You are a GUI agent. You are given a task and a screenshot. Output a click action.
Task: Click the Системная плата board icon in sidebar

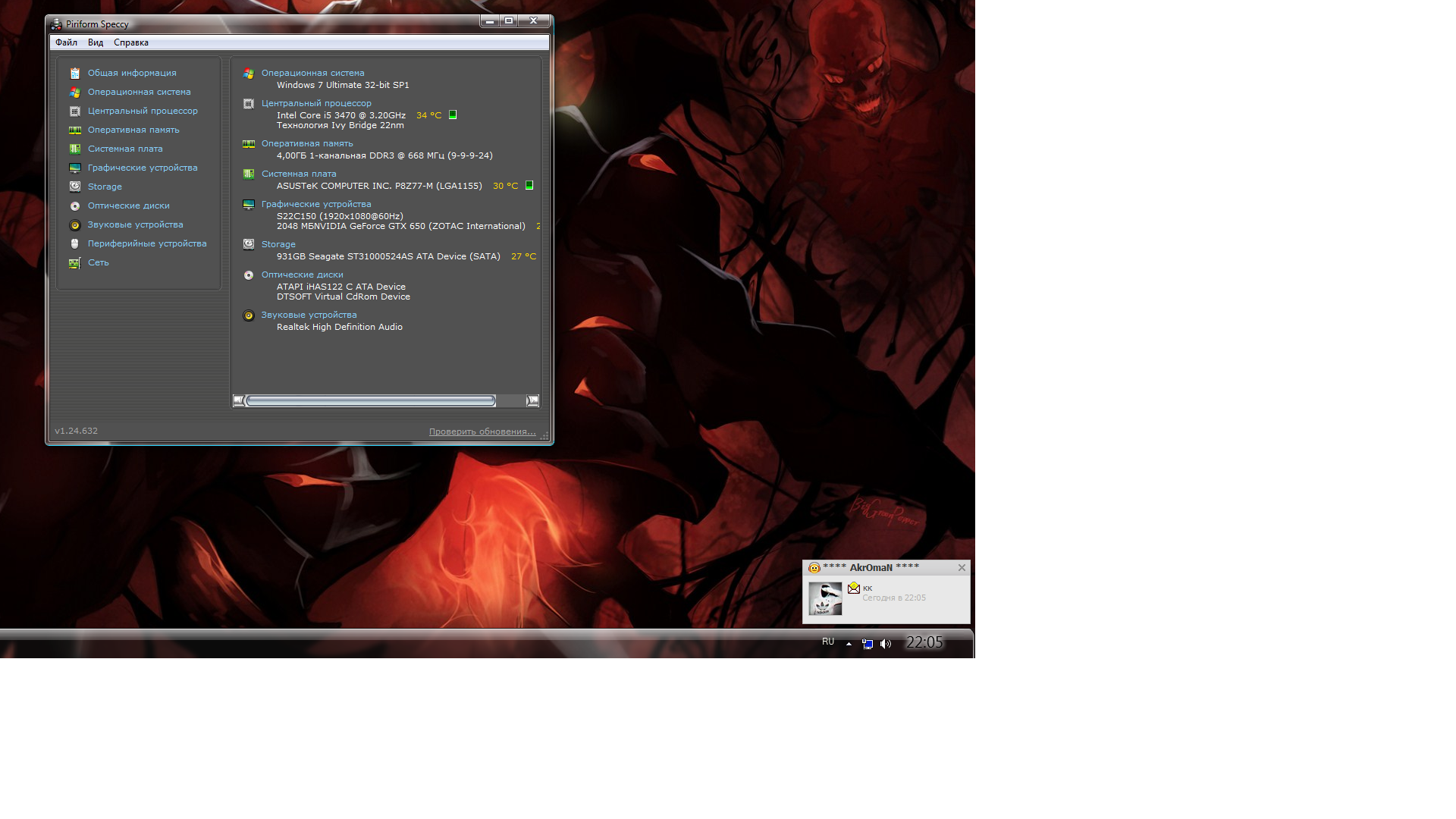[75, 149]
